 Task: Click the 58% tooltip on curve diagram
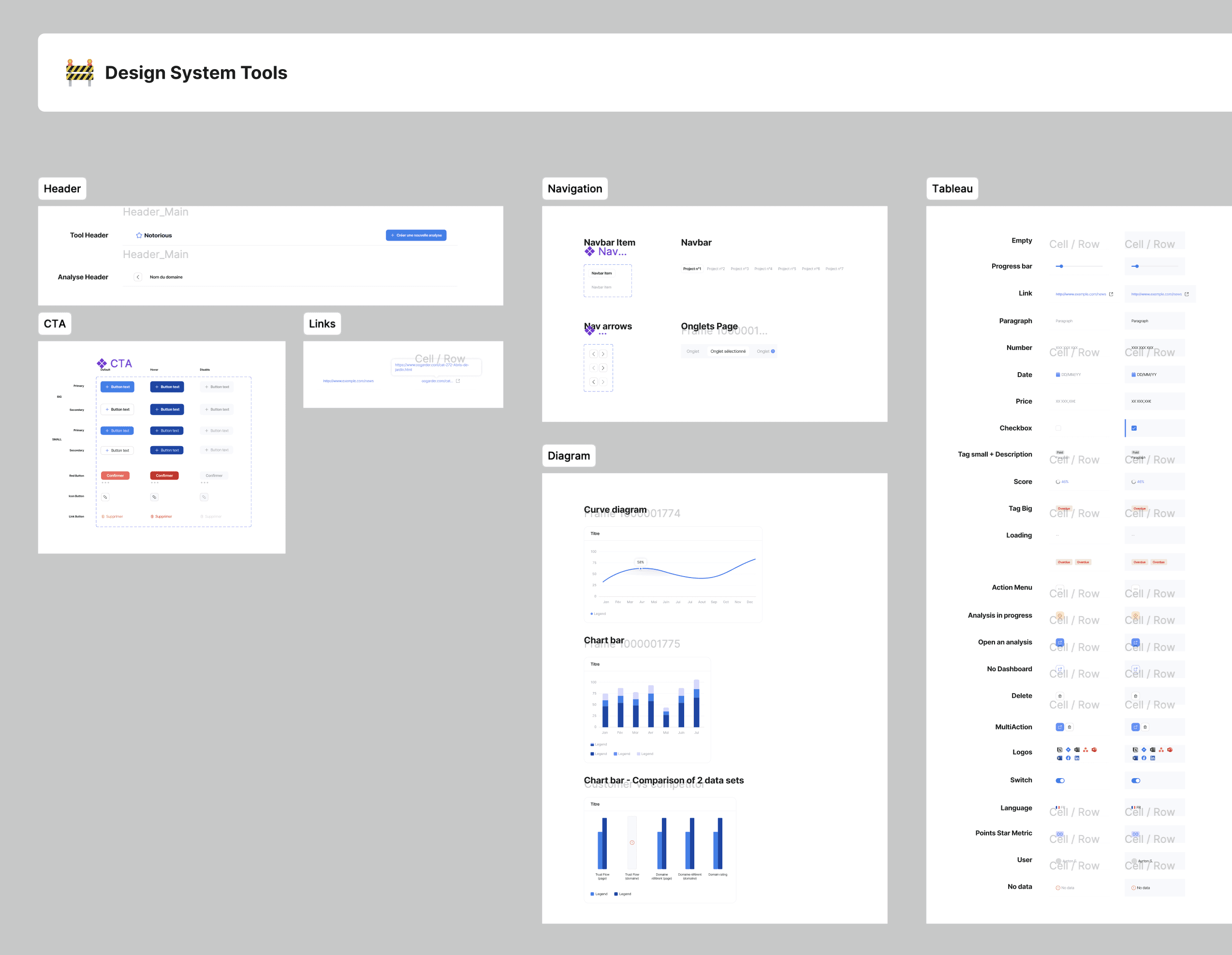[640, 562]
